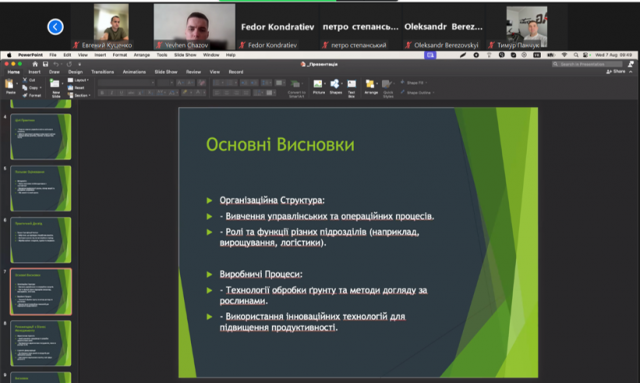The height and width of the screenshot is (383, 640).
Task: Open the Arrange menu in menu bar
Action: tap(142, 55)
